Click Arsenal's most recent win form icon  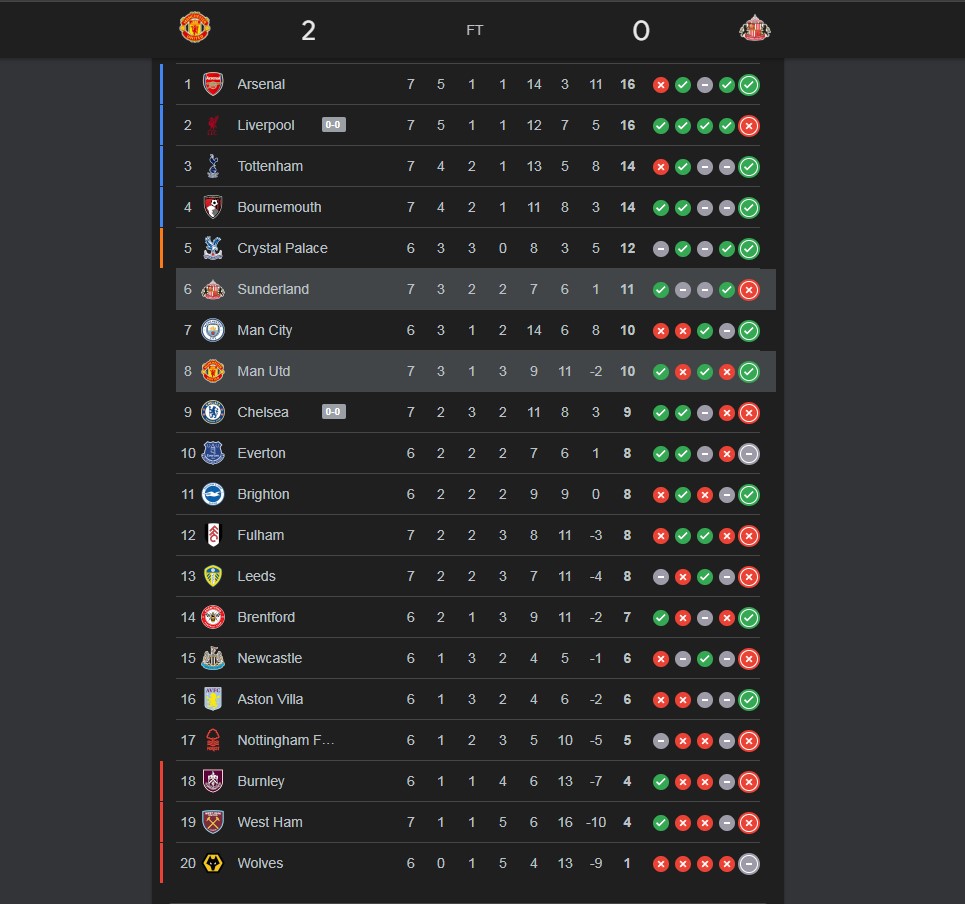pos(749,85)
